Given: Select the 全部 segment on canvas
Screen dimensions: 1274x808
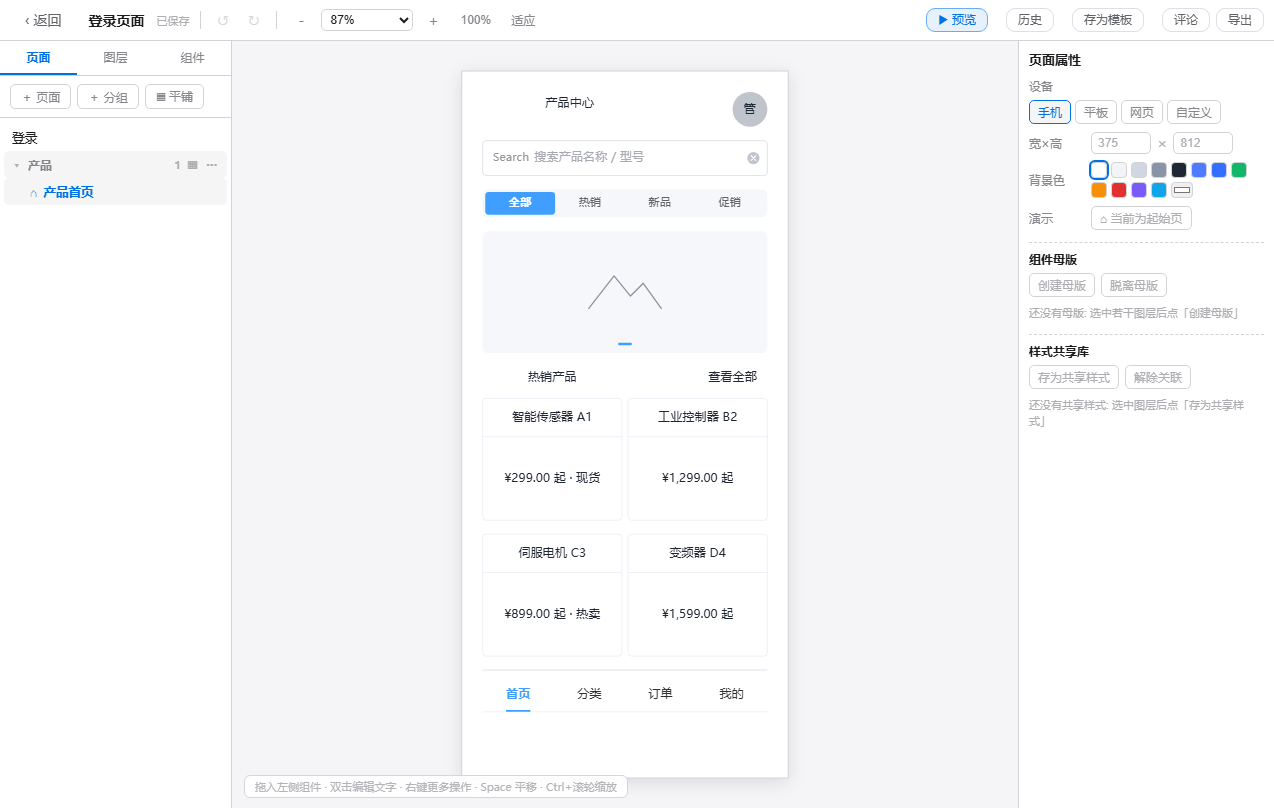Looking at the screenshot, I should (x=520, y=203).
